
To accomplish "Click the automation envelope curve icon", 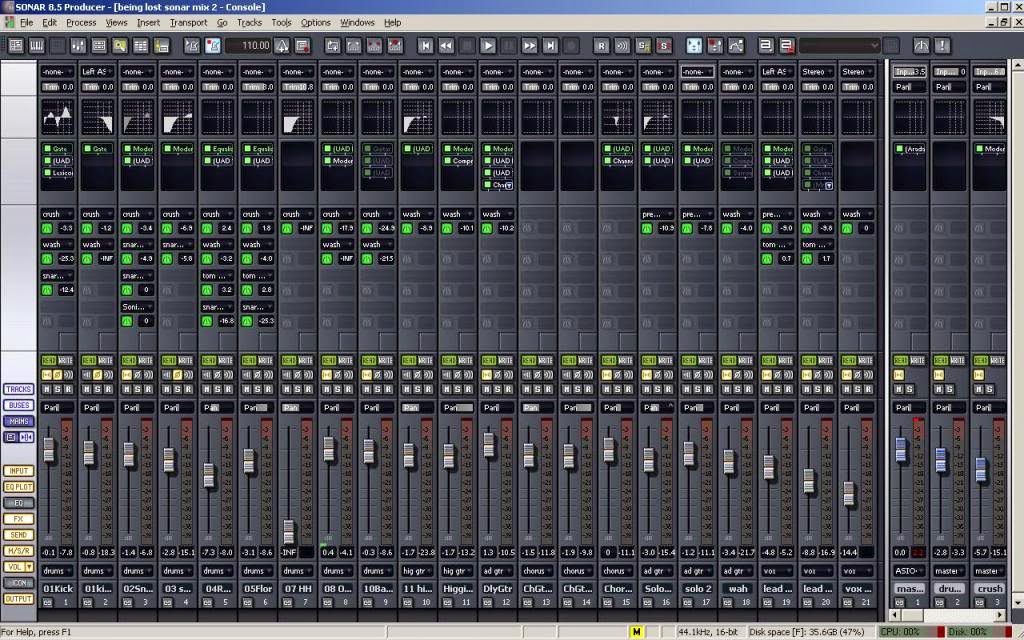I will tap(736, 45).
